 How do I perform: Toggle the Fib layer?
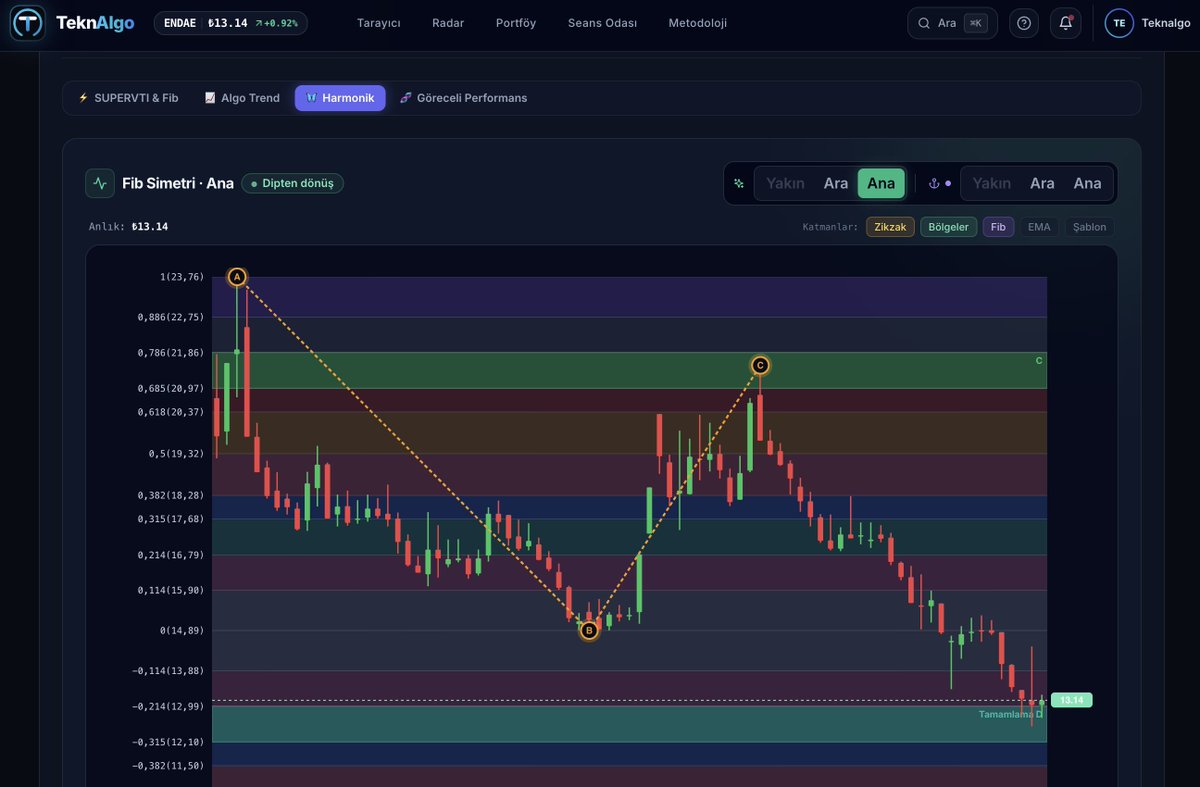coord(998,227)
